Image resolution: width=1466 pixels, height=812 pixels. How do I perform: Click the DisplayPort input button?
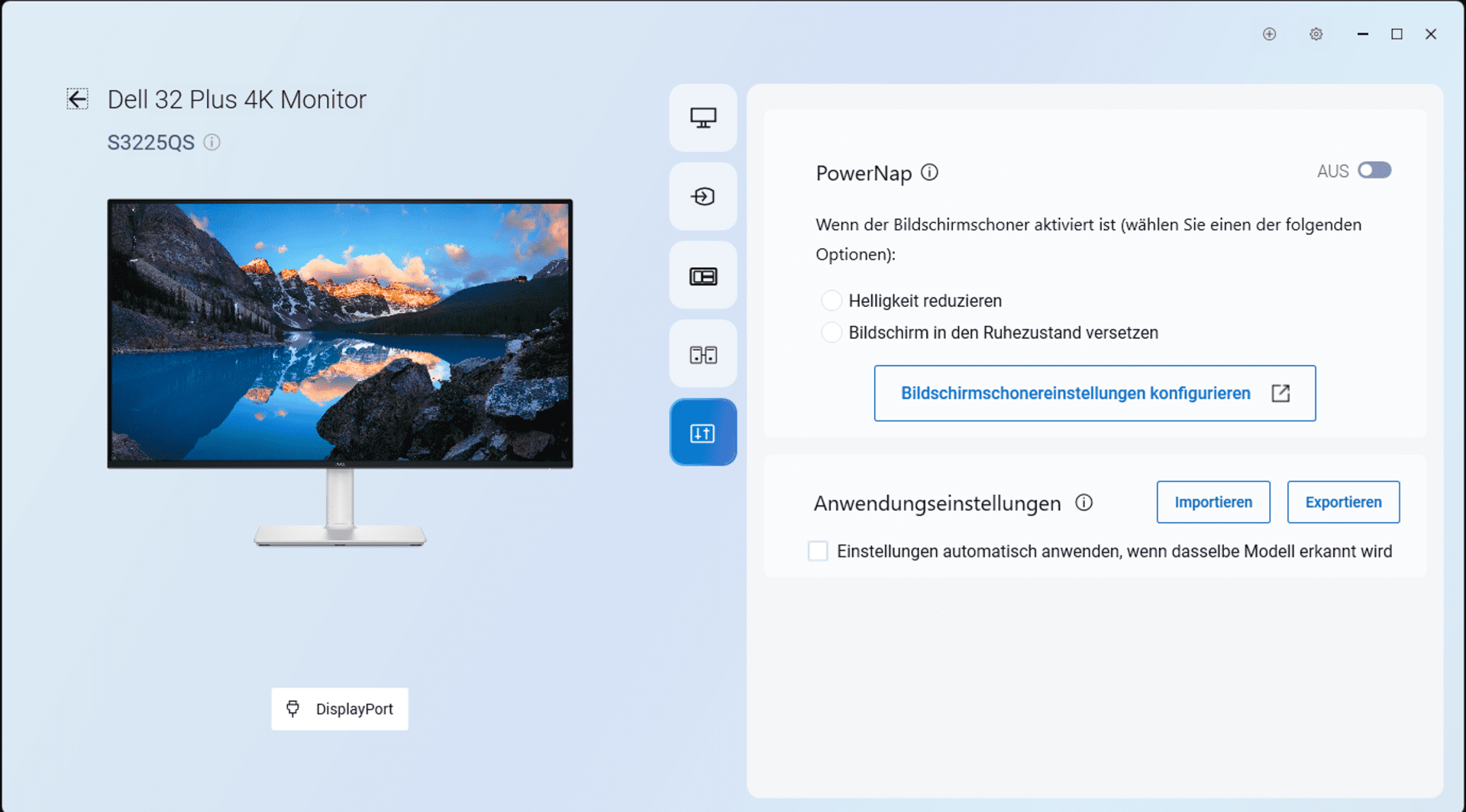340,709
